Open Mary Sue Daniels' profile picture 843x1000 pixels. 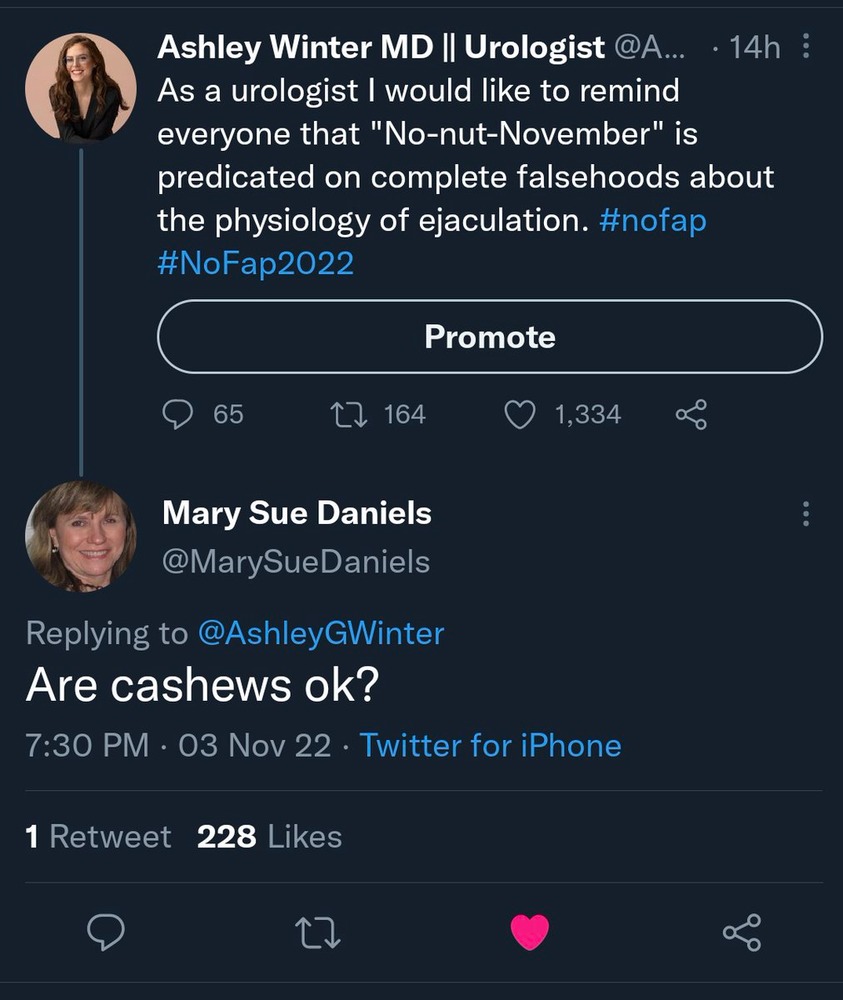pos(80,535)
